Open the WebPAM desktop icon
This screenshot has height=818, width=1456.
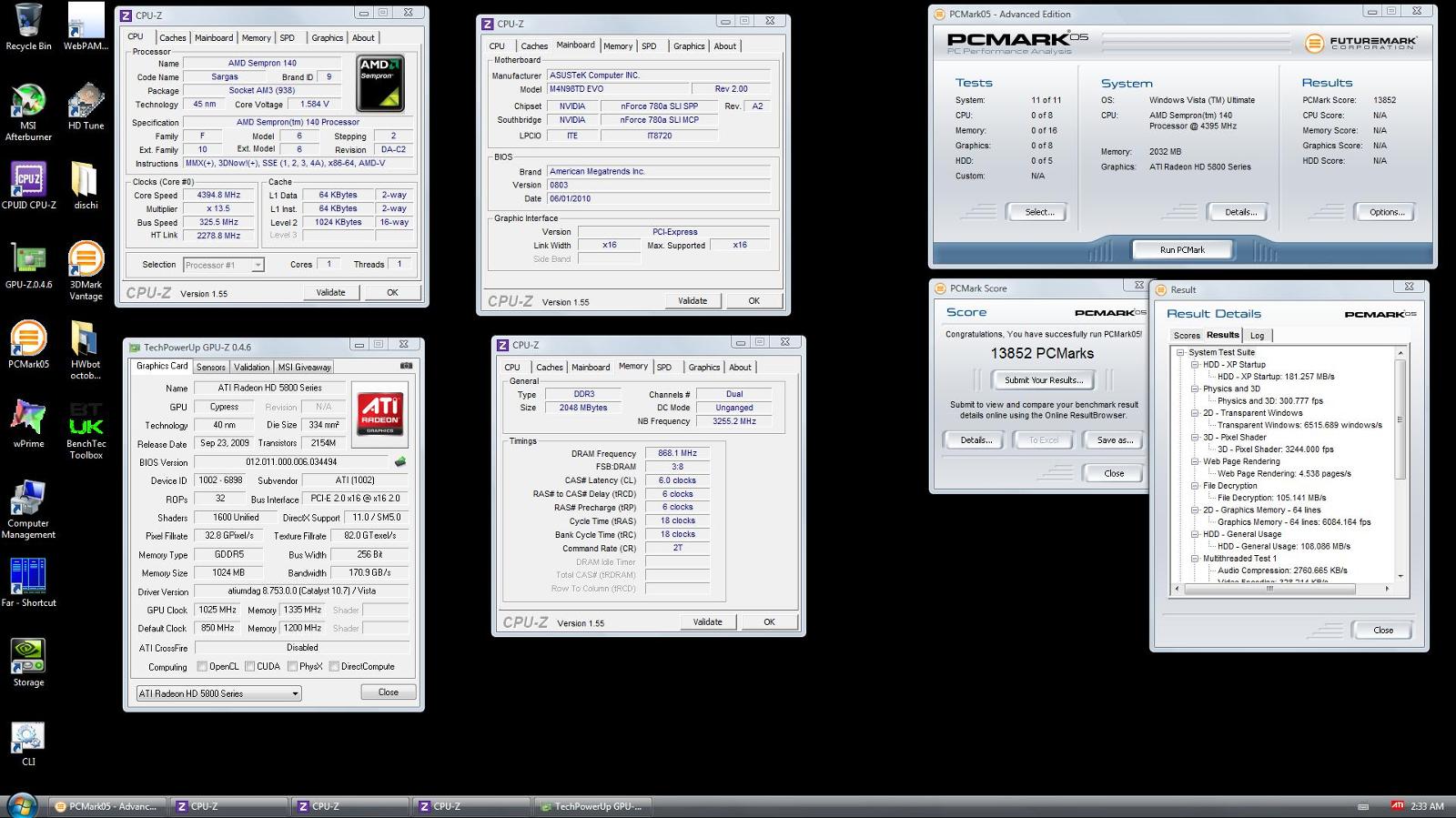(x=86, y=25)
